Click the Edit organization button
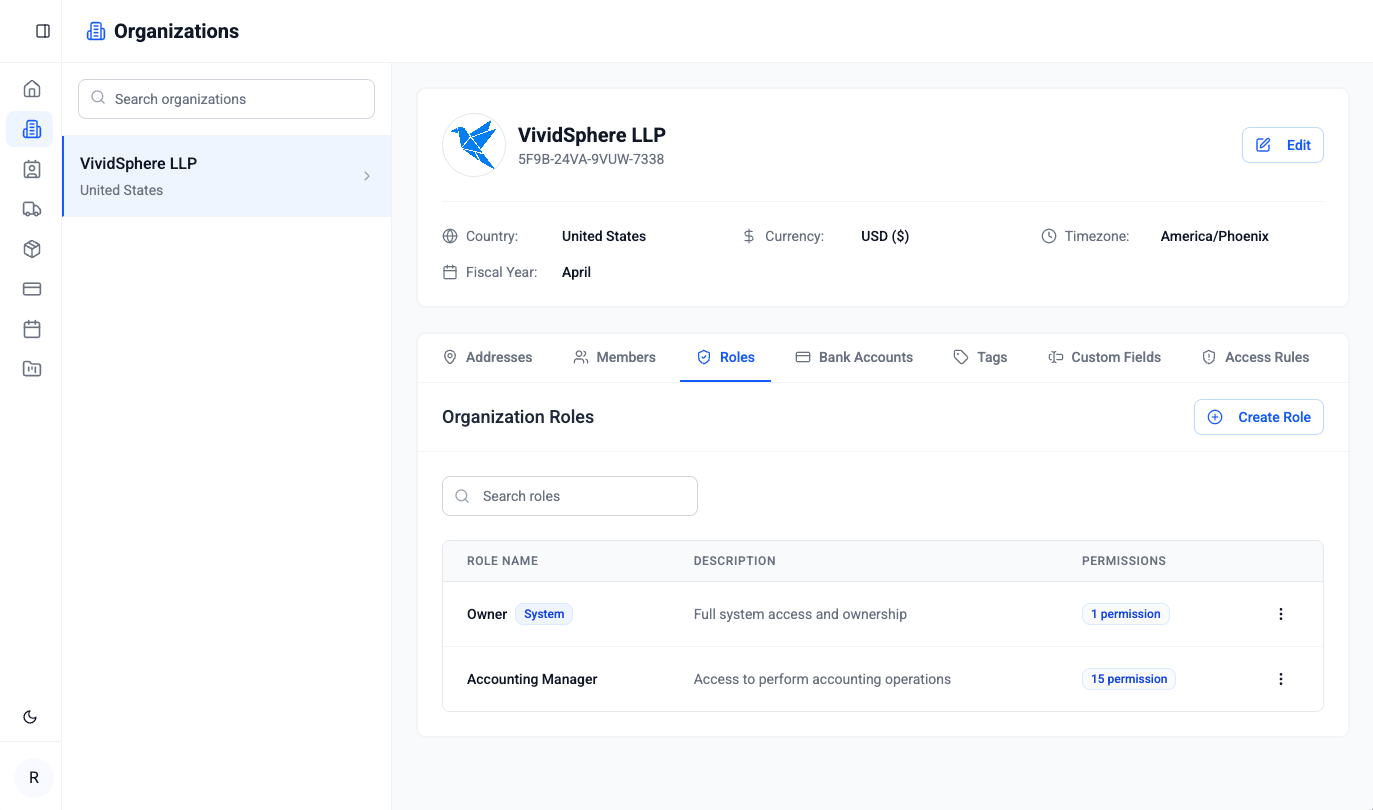This screenshot has height=810, width=1373. (1282, 145)
